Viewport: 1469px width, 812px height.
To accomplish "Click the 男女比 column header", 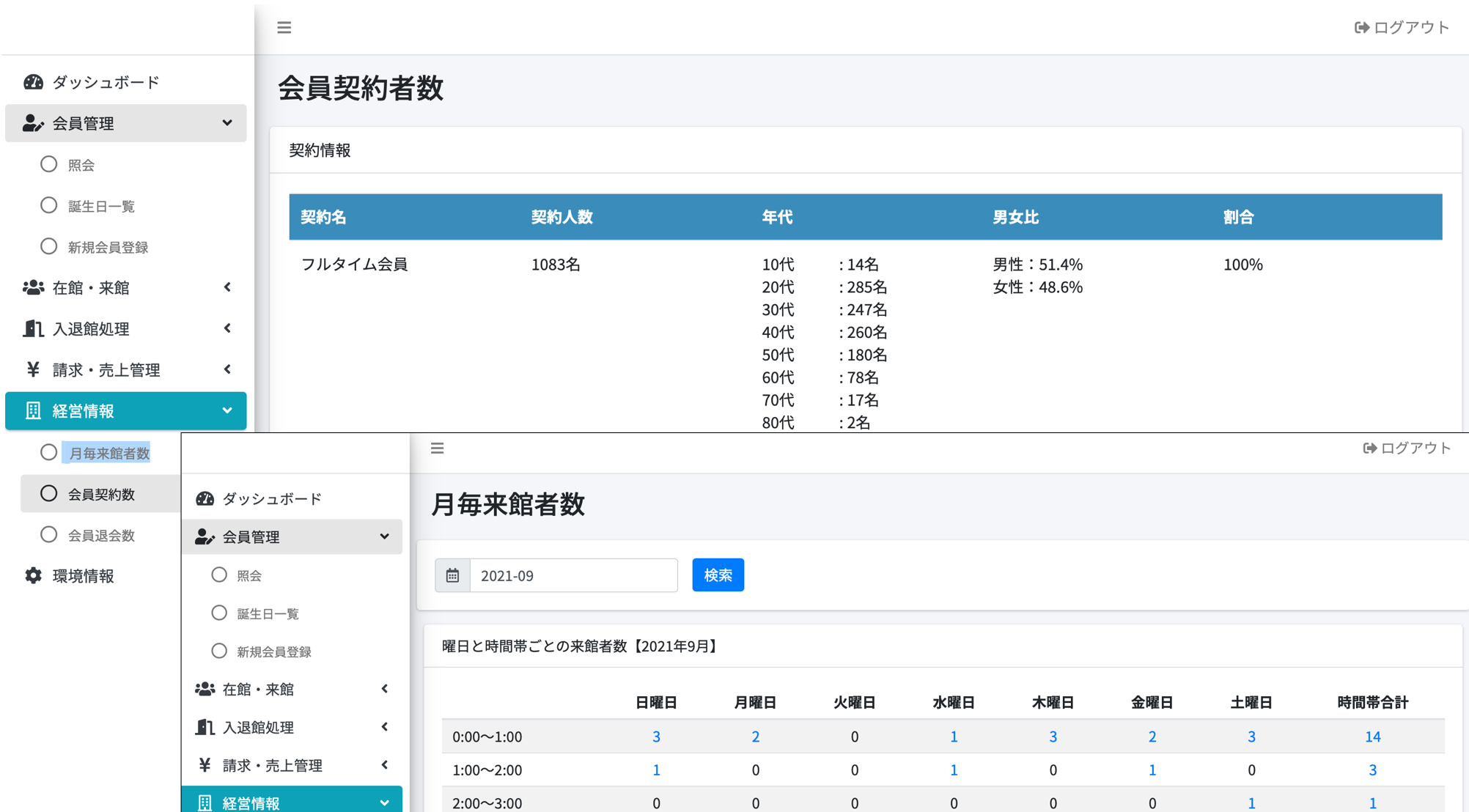I will pyautogui.click(x=1015, y=217).
